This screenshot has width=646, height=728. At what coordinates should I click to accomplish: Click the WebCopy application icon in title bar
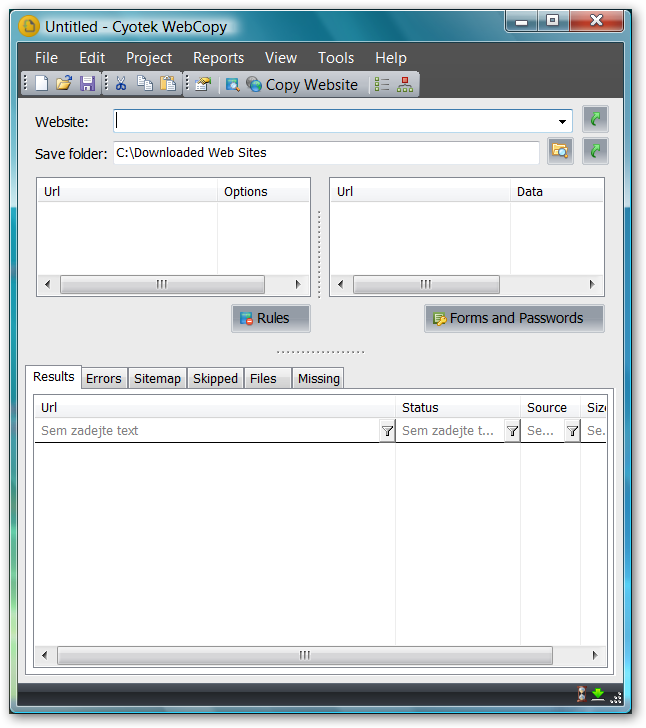[29, 26]
